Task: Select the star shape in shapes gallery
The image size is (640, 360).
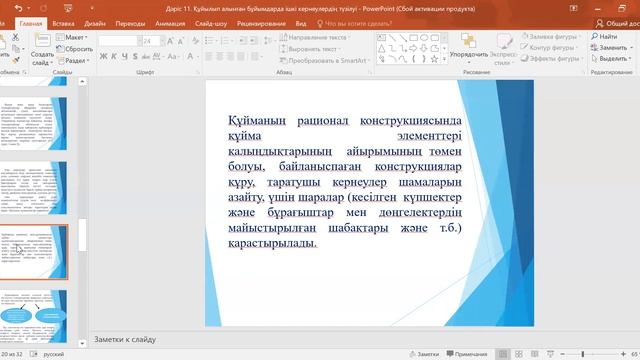Action: pos(434,59)
